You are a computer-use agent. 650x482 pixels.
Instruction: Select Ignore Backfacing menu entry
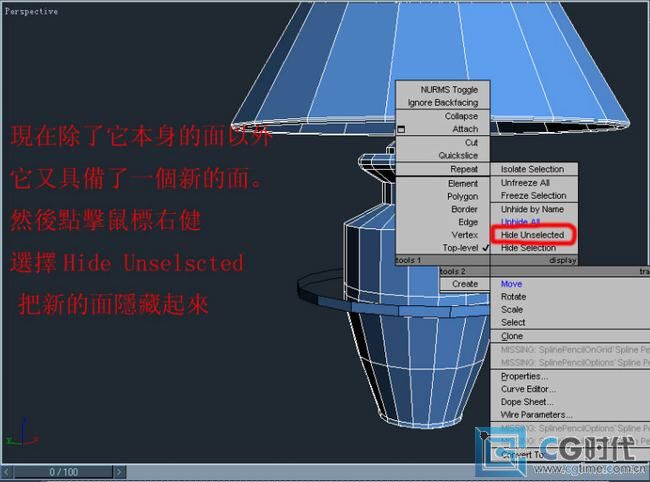tap(443, 102)
